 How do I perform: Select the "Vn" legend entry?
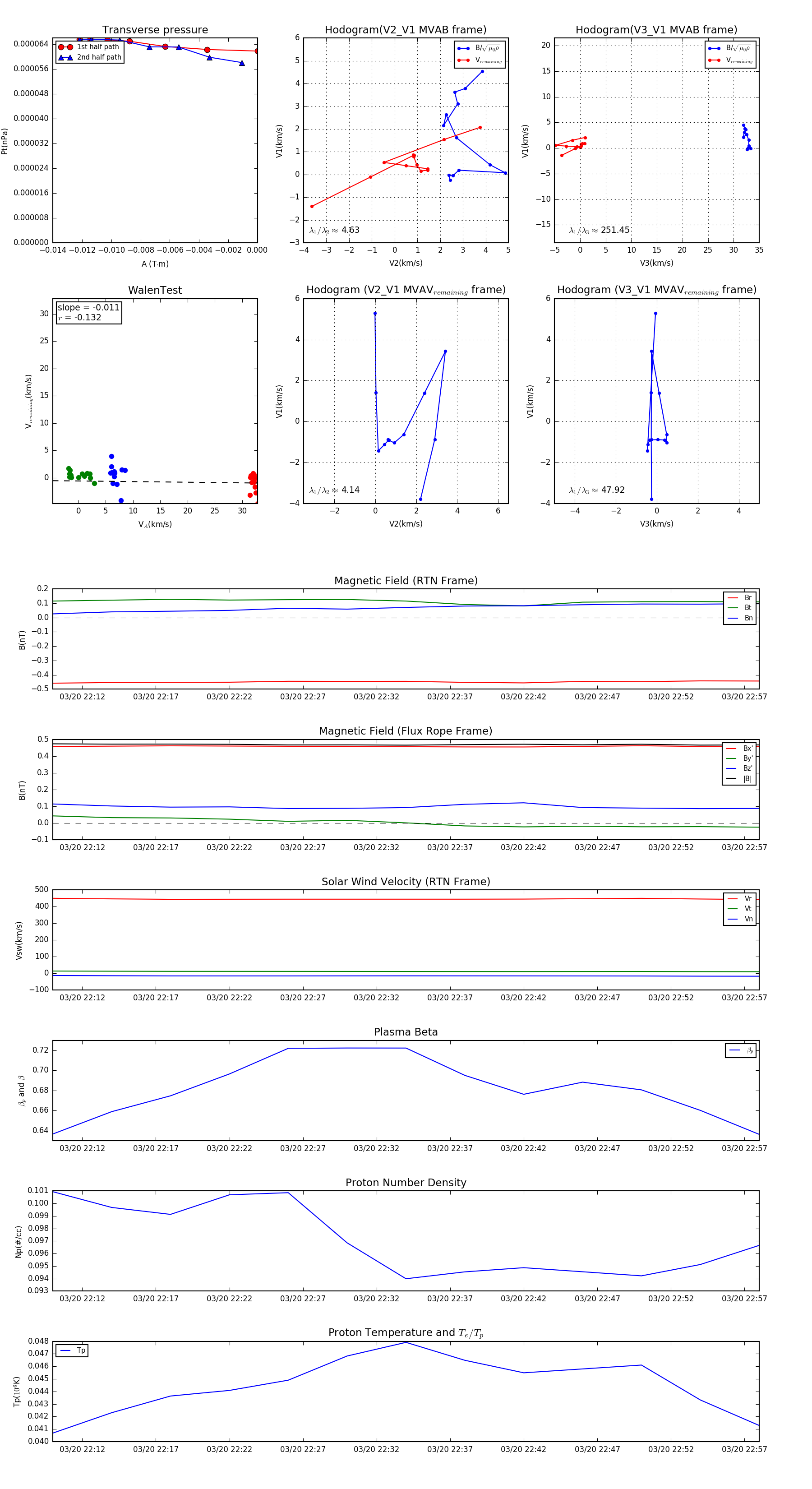pos(740,919)
